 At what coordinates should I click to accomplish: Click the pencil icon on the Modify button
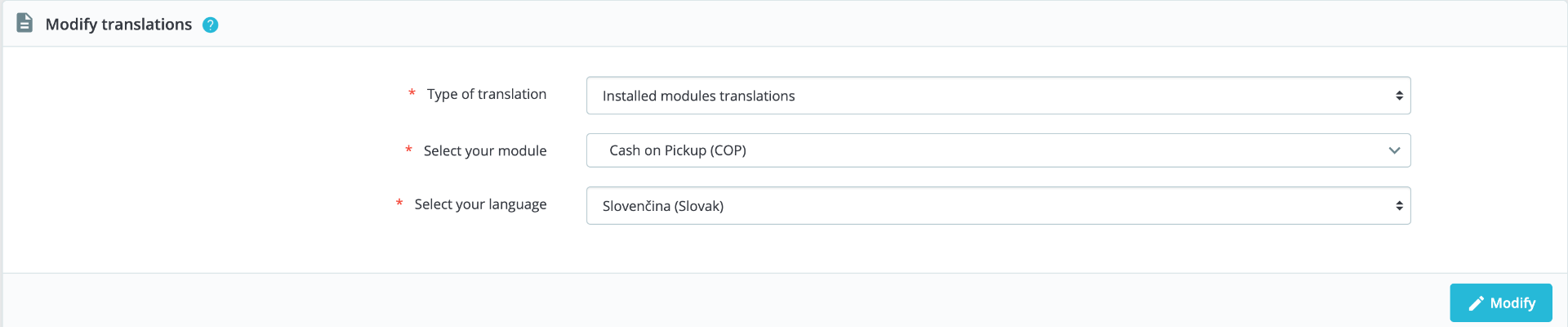[x=1476, y=303]
